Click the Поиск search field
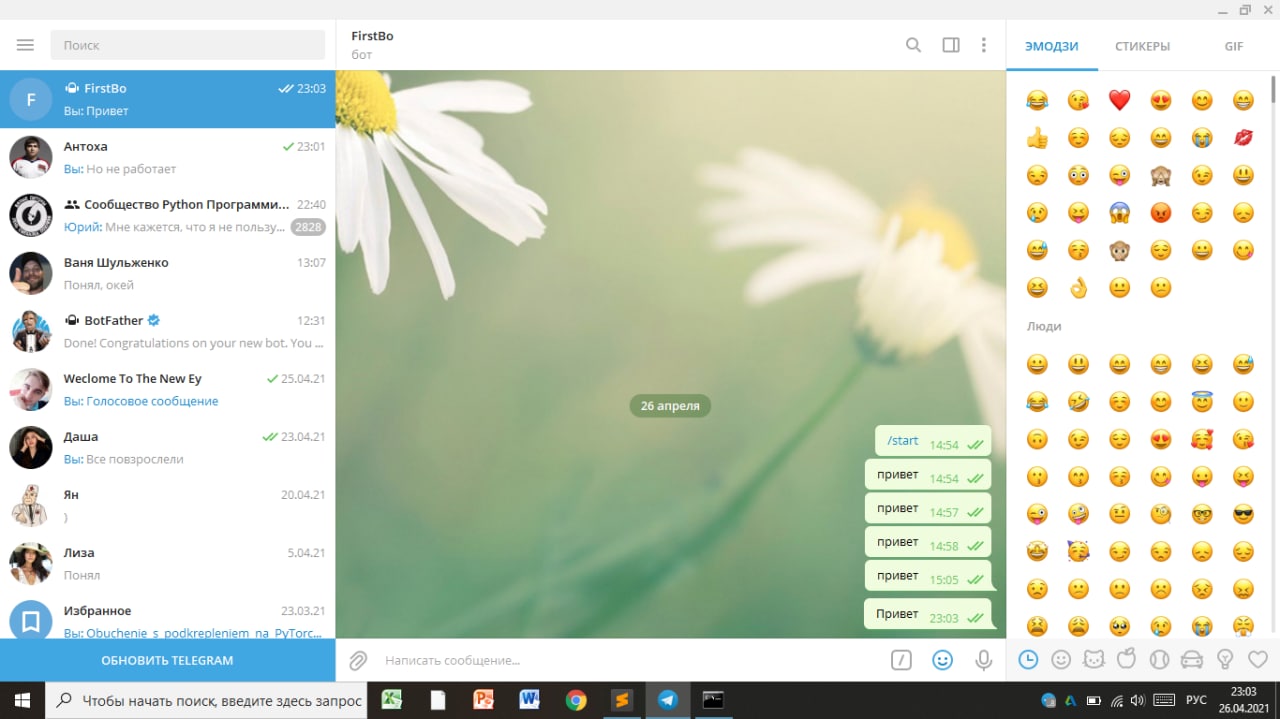 pos(187,45)
